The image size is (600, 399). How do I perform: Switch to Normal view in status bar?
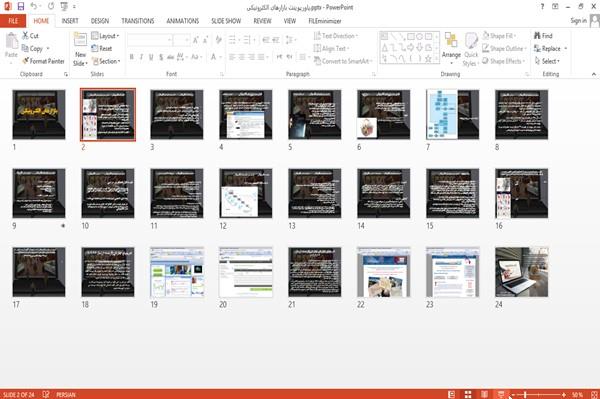click(452, 394)
